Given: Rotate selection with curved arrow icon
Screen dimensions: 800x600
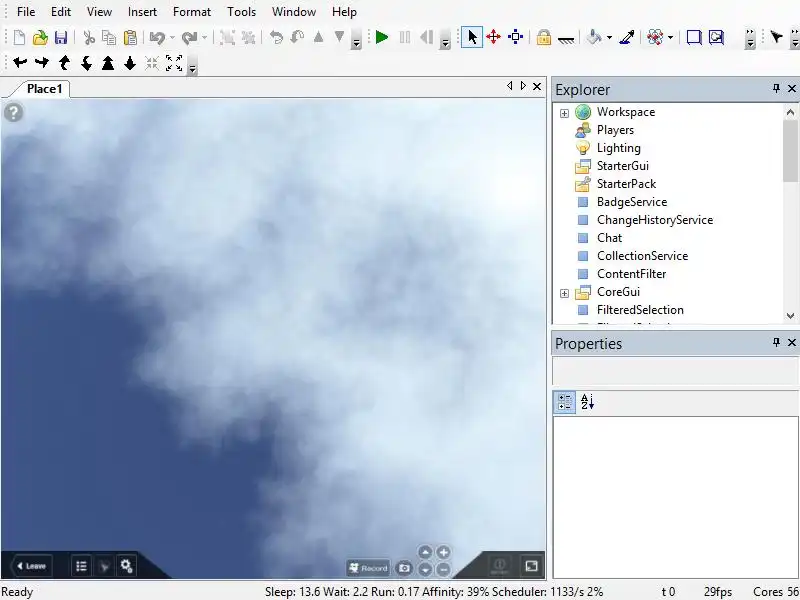Looking at the screenshot, I should click(x=276, y=37).
